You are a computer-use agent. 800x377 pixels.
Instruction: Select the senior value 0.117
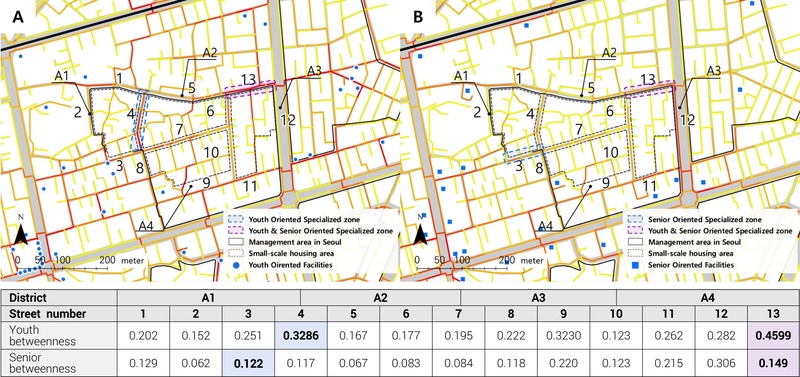[301, 363]
